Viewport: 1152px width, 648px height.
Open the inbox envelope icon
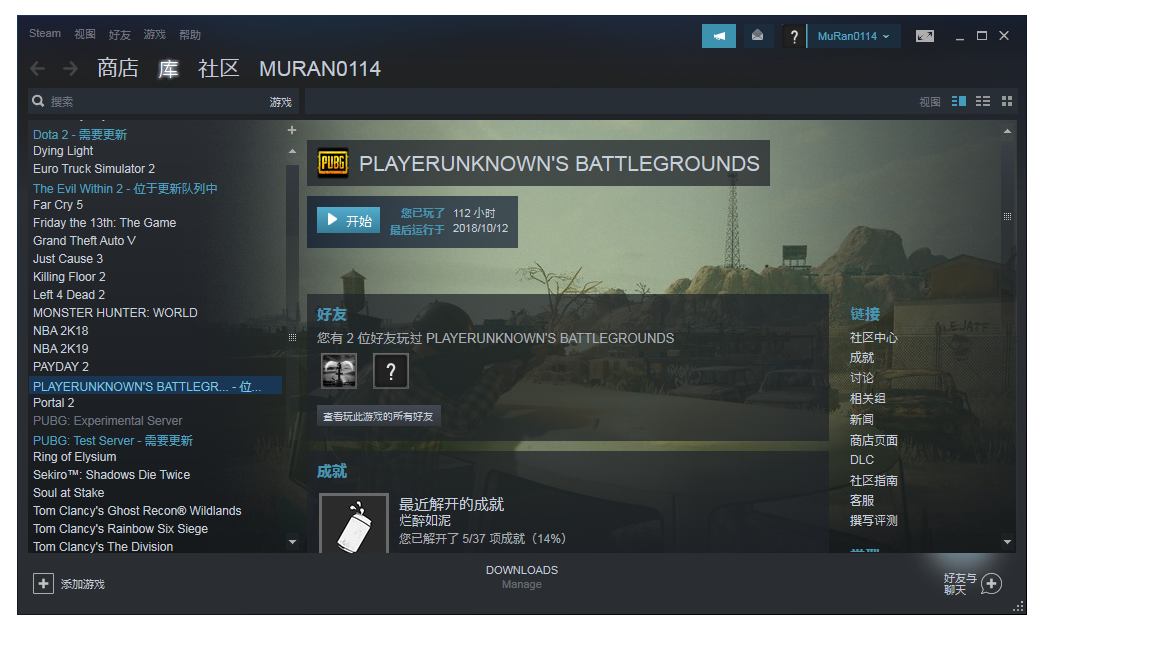757,35
